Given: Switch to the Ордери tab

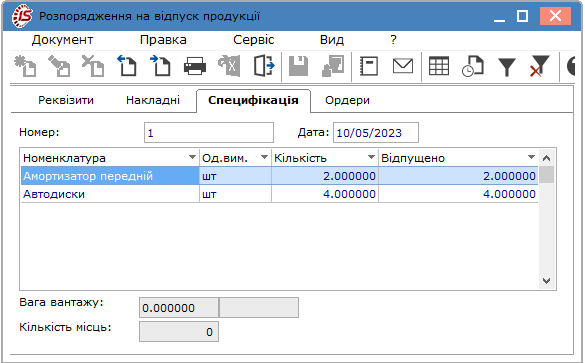Looking at the screenshot, I should 347,100.
